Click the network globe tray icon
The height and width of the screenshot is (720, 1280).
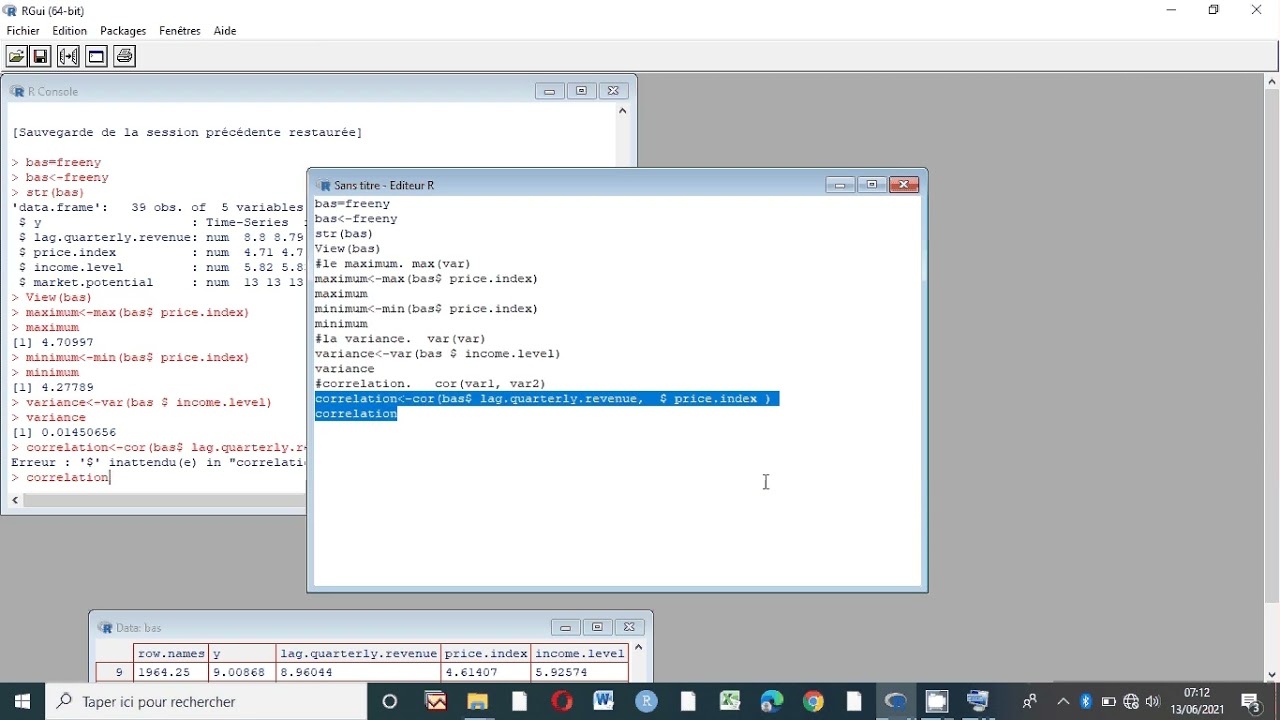(x=1131, y=702)
